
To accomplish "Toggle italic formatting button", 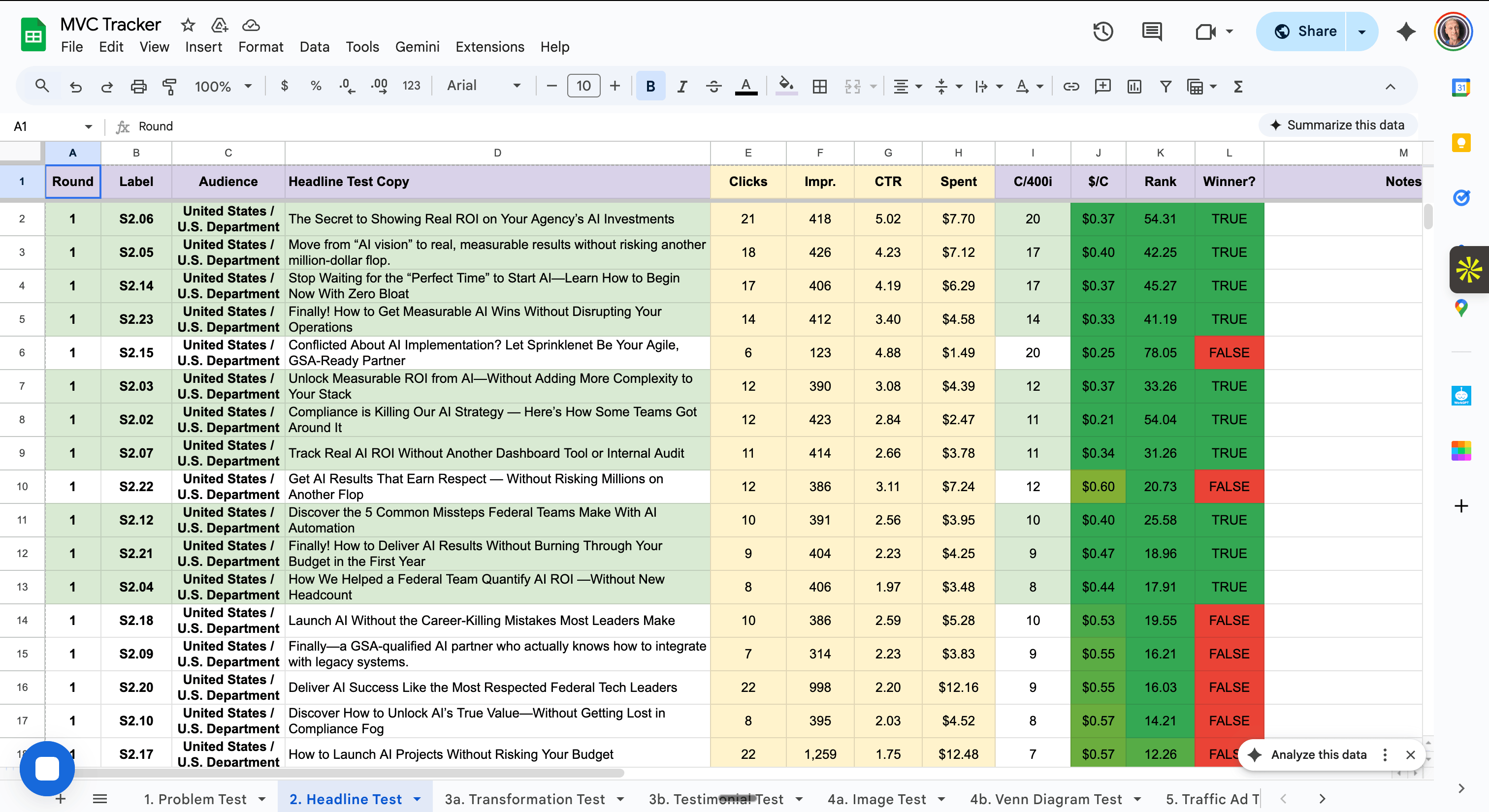I will coord(682,87).
